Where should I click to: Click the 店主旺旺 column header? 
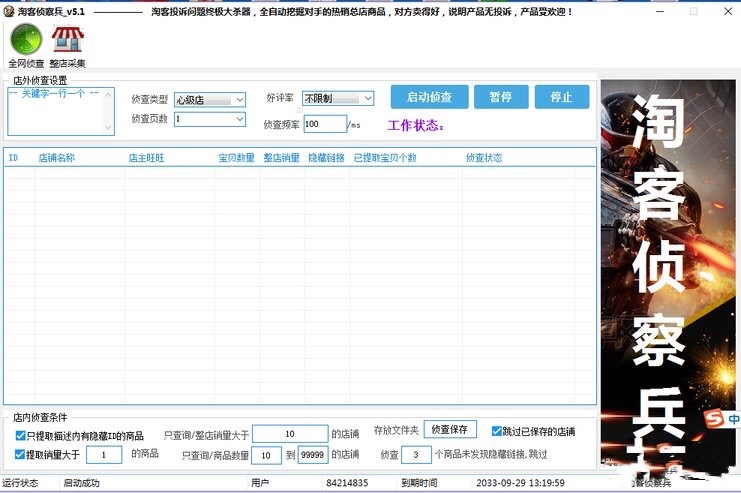pos(146,158)
